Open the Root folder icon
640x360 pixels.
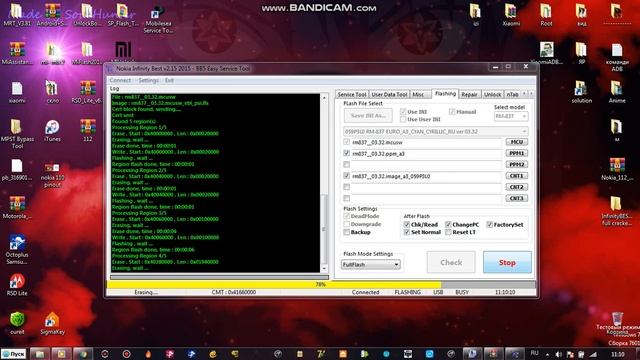point(546,15)
